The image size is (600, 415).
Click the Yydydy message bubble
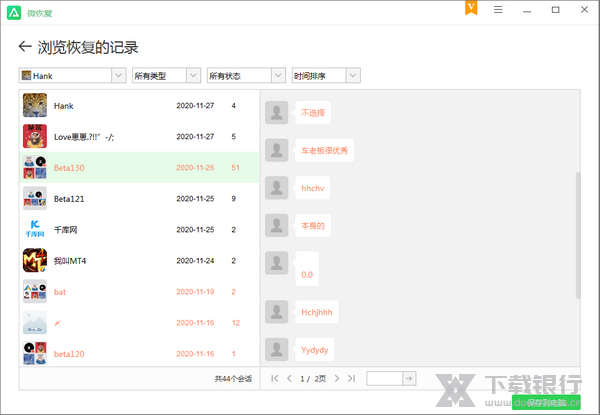[315, 349]
